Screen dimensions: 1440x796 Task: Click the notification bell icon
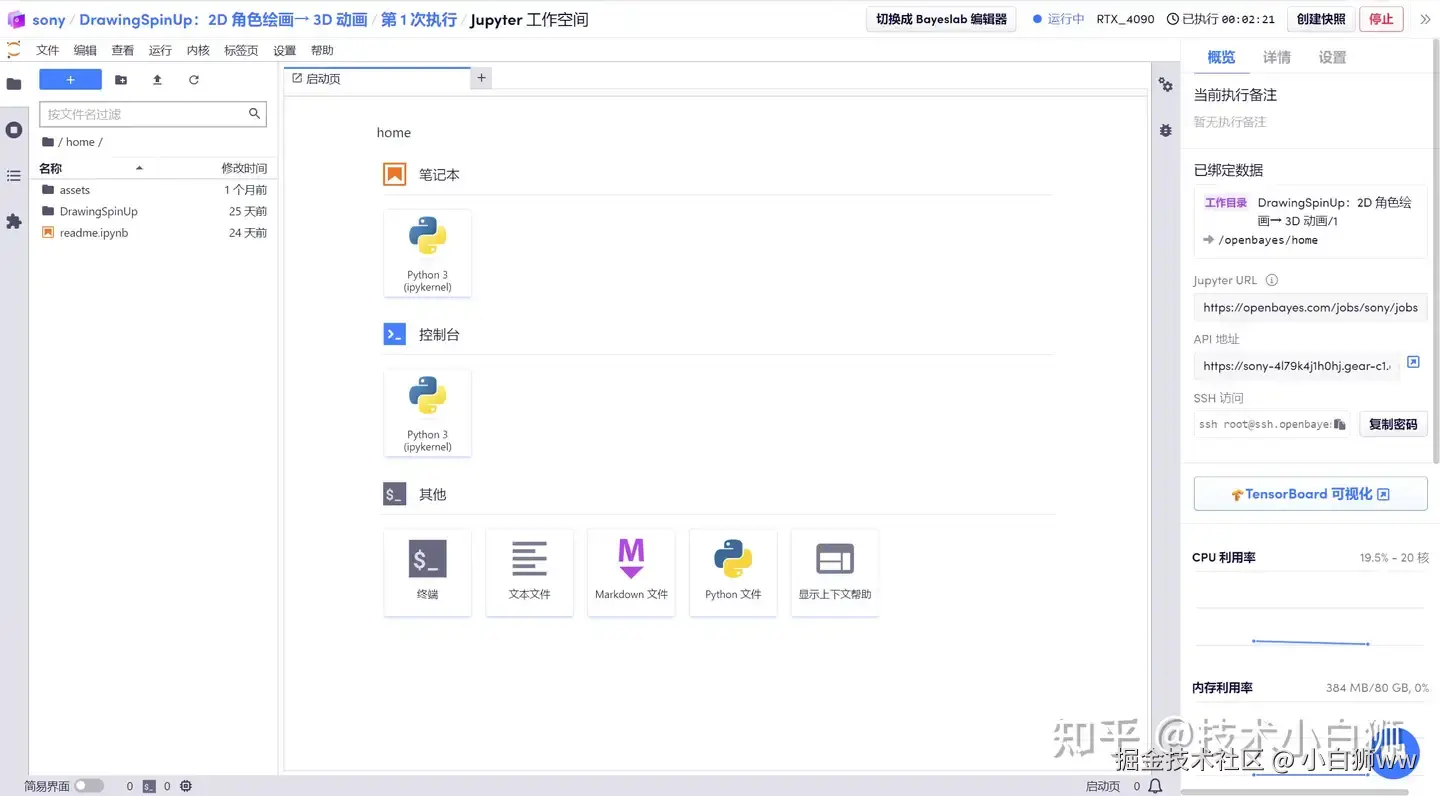pos(1155,787)
